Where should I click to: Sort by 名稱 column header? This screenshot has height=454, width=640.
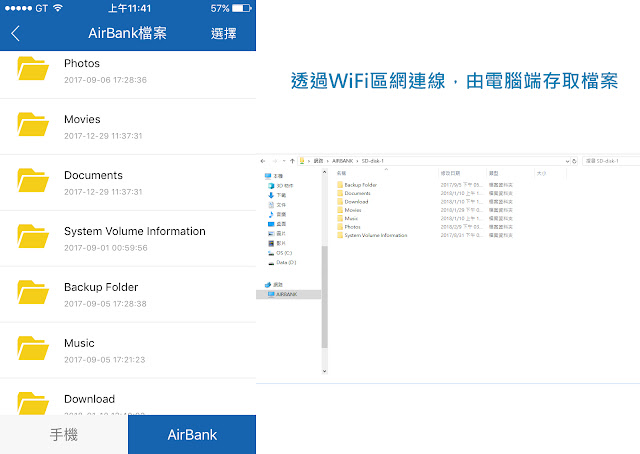[x=342, y=173]
